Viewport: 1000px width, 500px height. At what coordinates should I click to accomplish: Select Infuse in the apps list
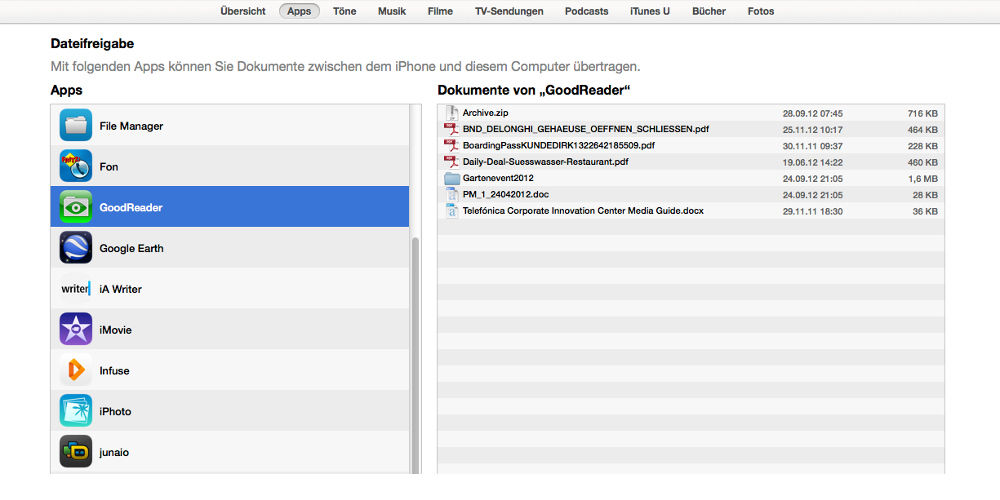click(230, 370)
